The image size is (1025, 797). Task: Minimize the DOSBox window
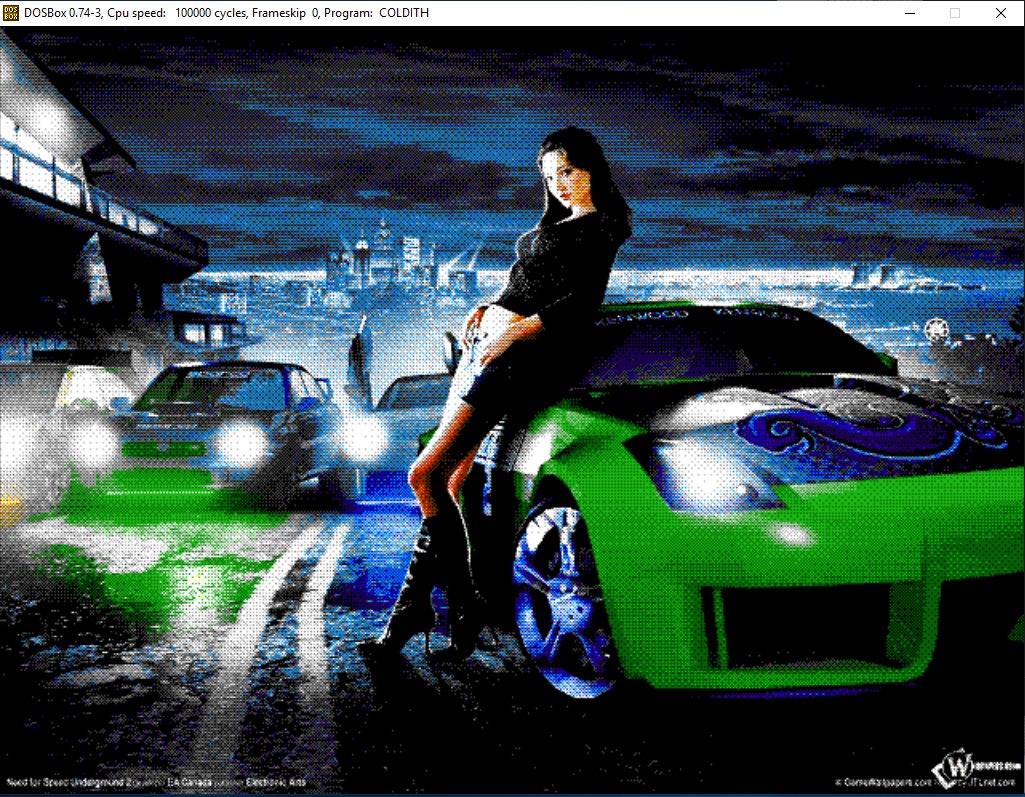pos(909,13)
